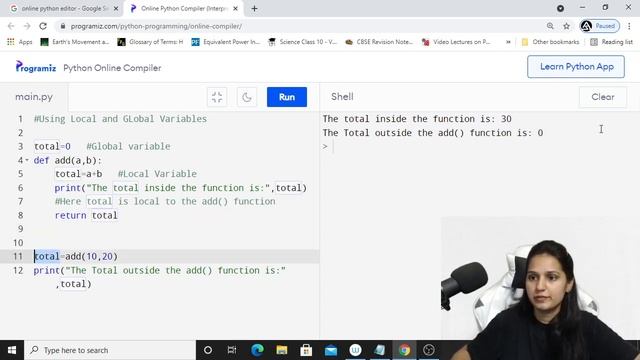Open Science Class 10 bookmark
The height and width of the screenshot is (360, 640).
pos(302,42)
